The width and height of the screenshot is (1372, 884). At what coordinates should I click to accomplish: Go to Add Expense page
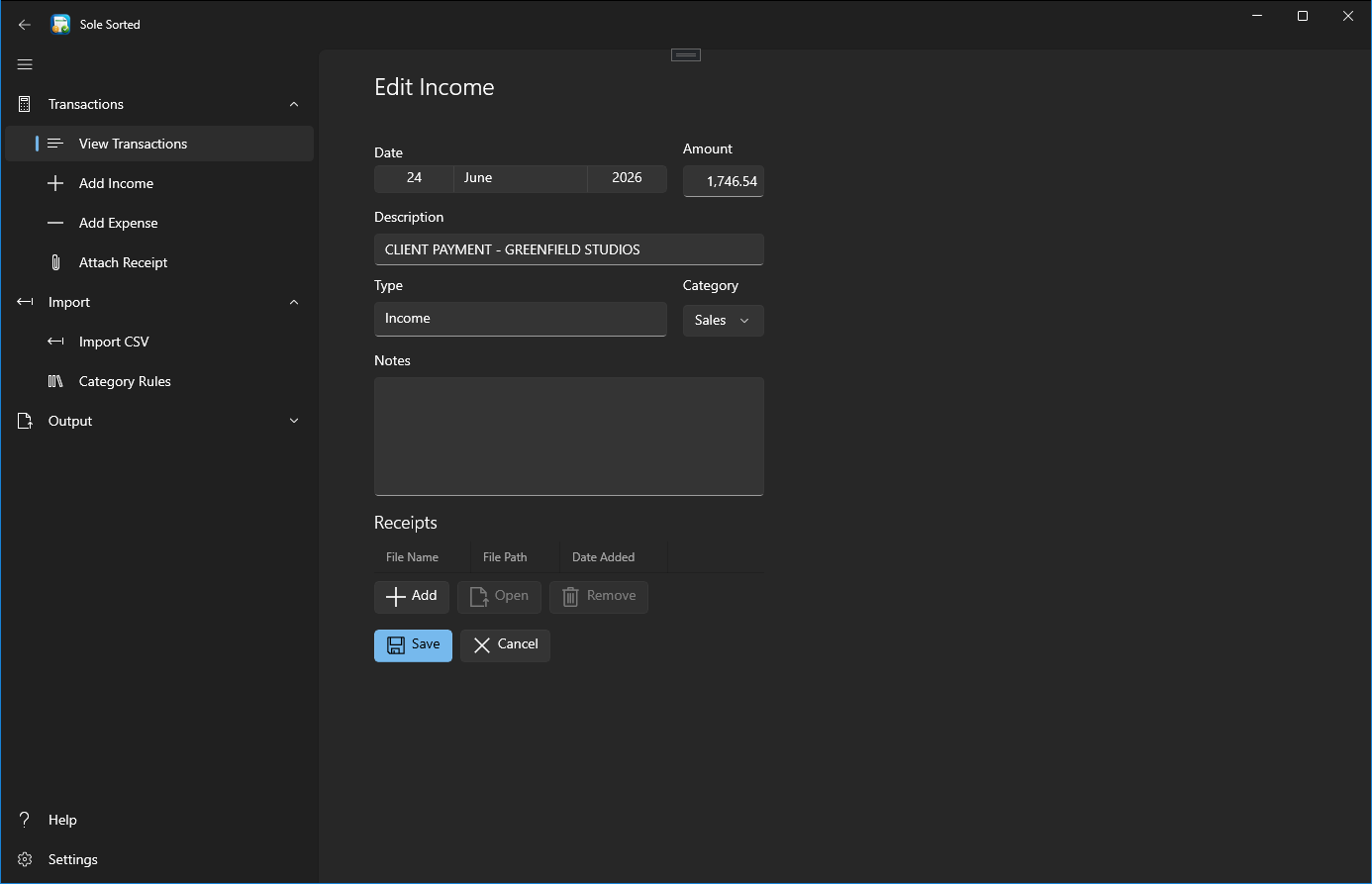click(x=159, y=223)
